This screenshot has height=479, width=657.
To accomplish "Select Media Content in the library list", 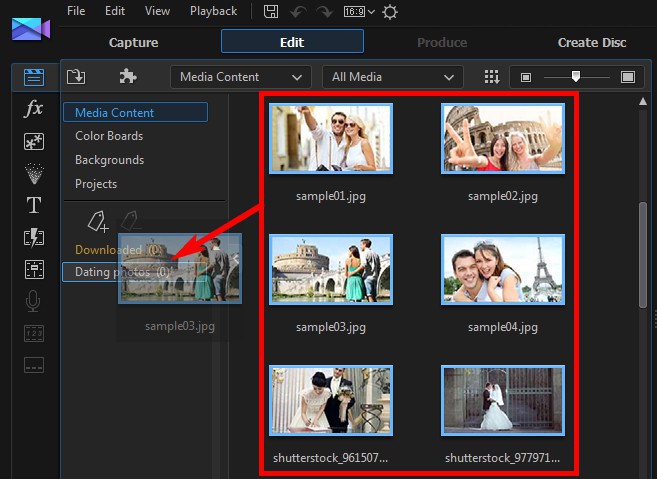I will click(x=135, y=112).
